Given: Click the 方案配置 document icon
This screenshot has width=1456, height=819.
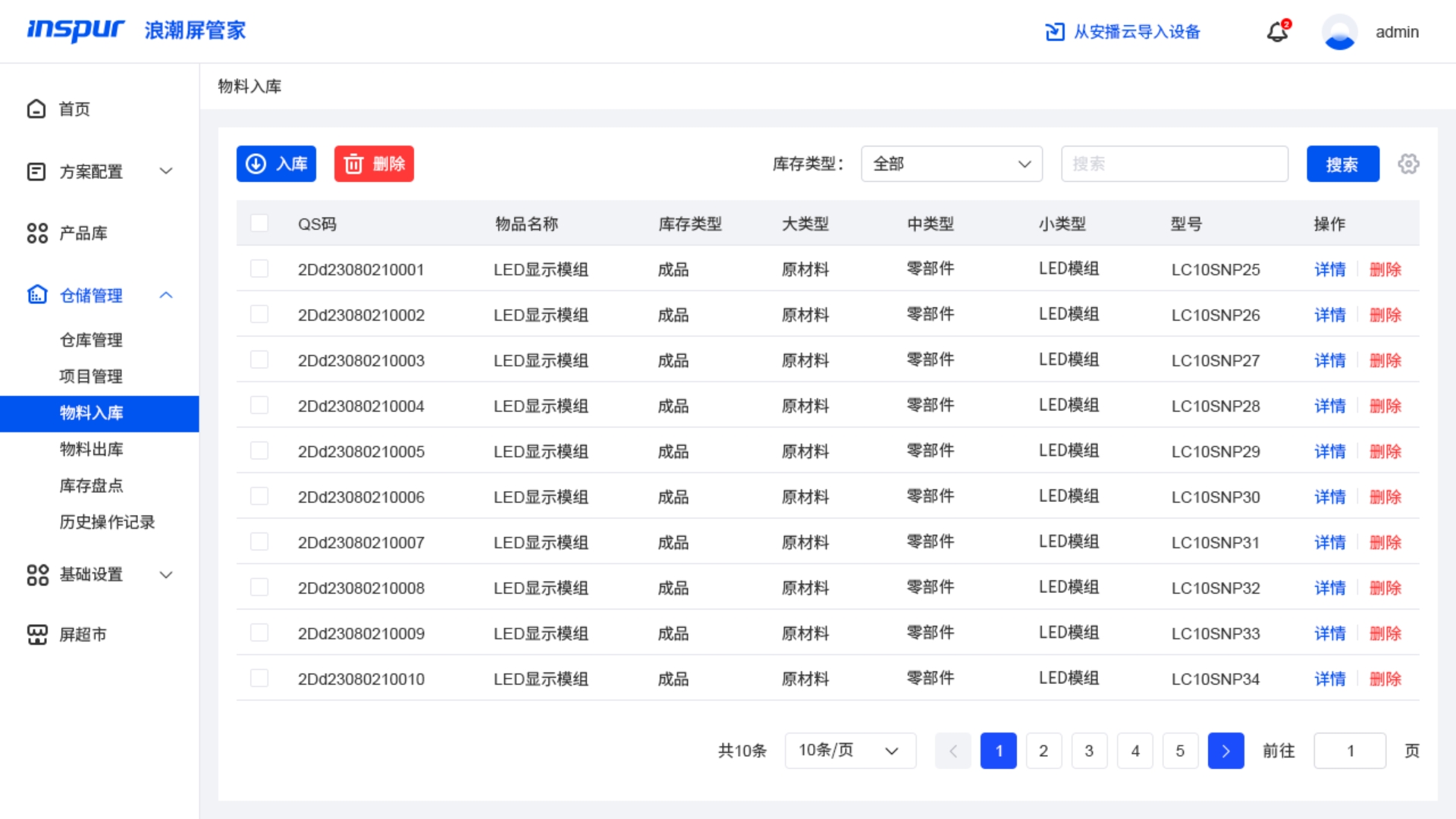Looking at the screenshot, I should coord(36,171).
